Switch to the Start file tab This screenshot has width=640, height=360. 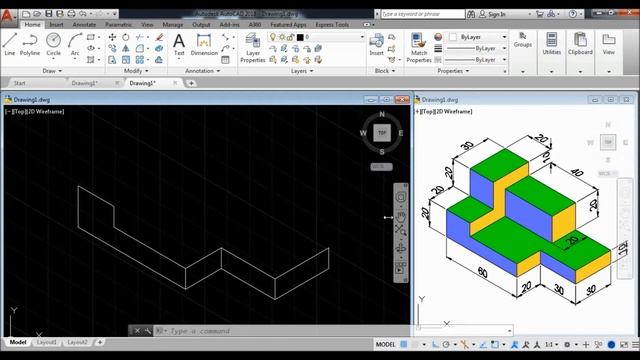pos(20,83)
